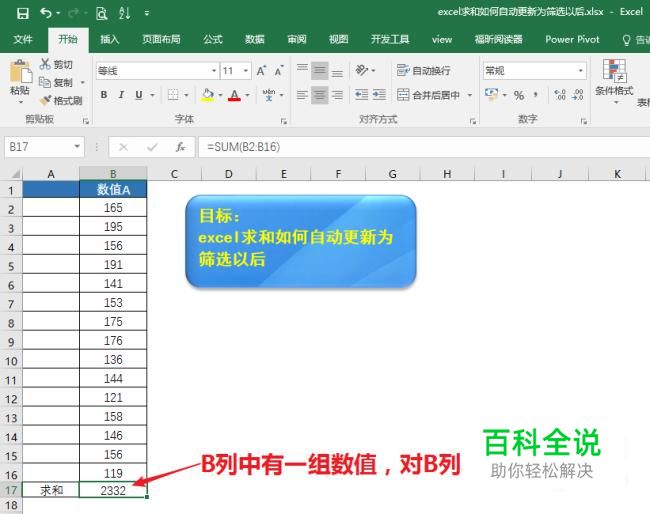
Task: Switch to 数据 Data tab
Action: coord(255,39)
